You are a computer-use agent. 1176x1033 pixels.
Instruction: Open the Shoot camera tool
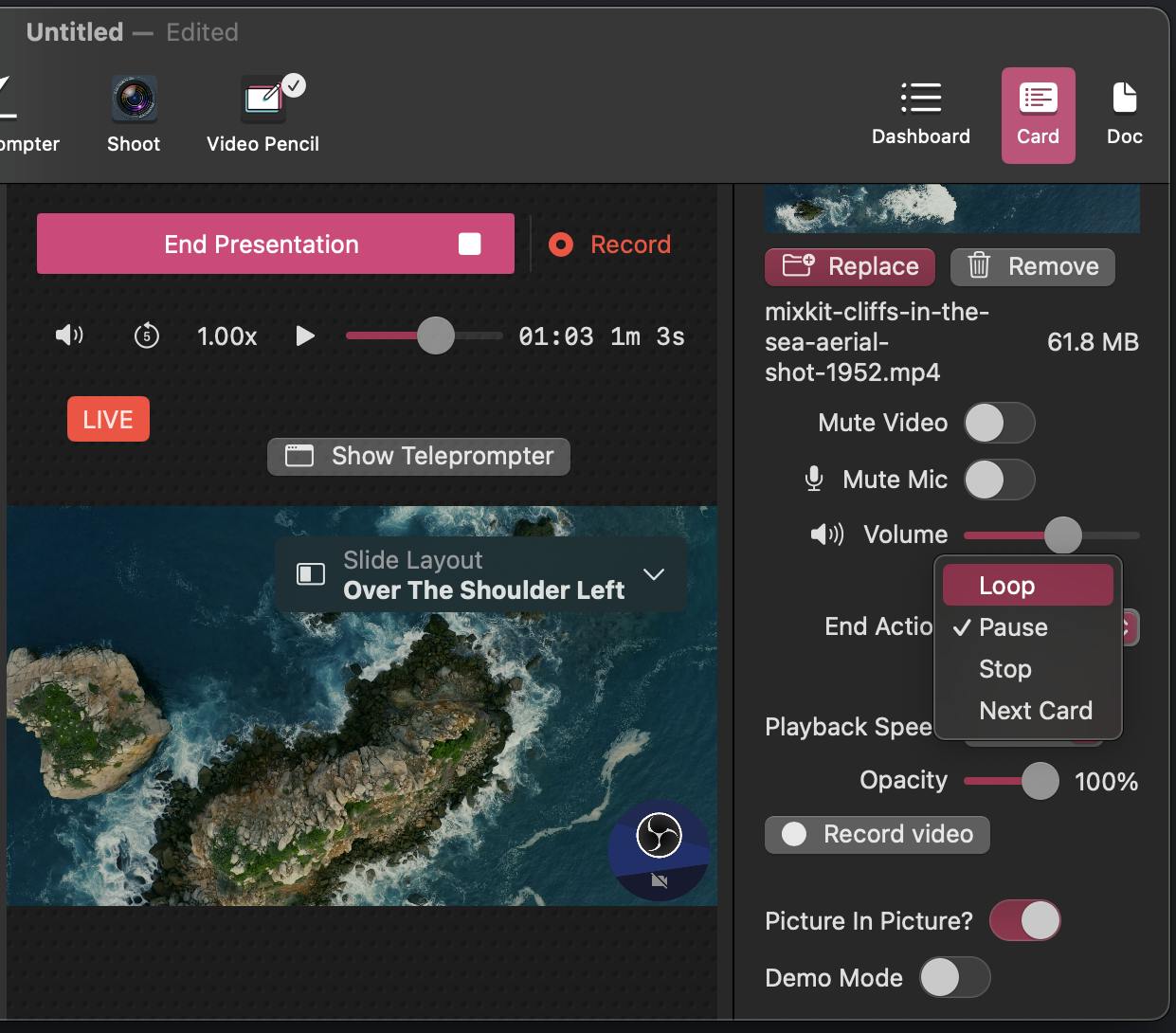click(x=134, y=114)
